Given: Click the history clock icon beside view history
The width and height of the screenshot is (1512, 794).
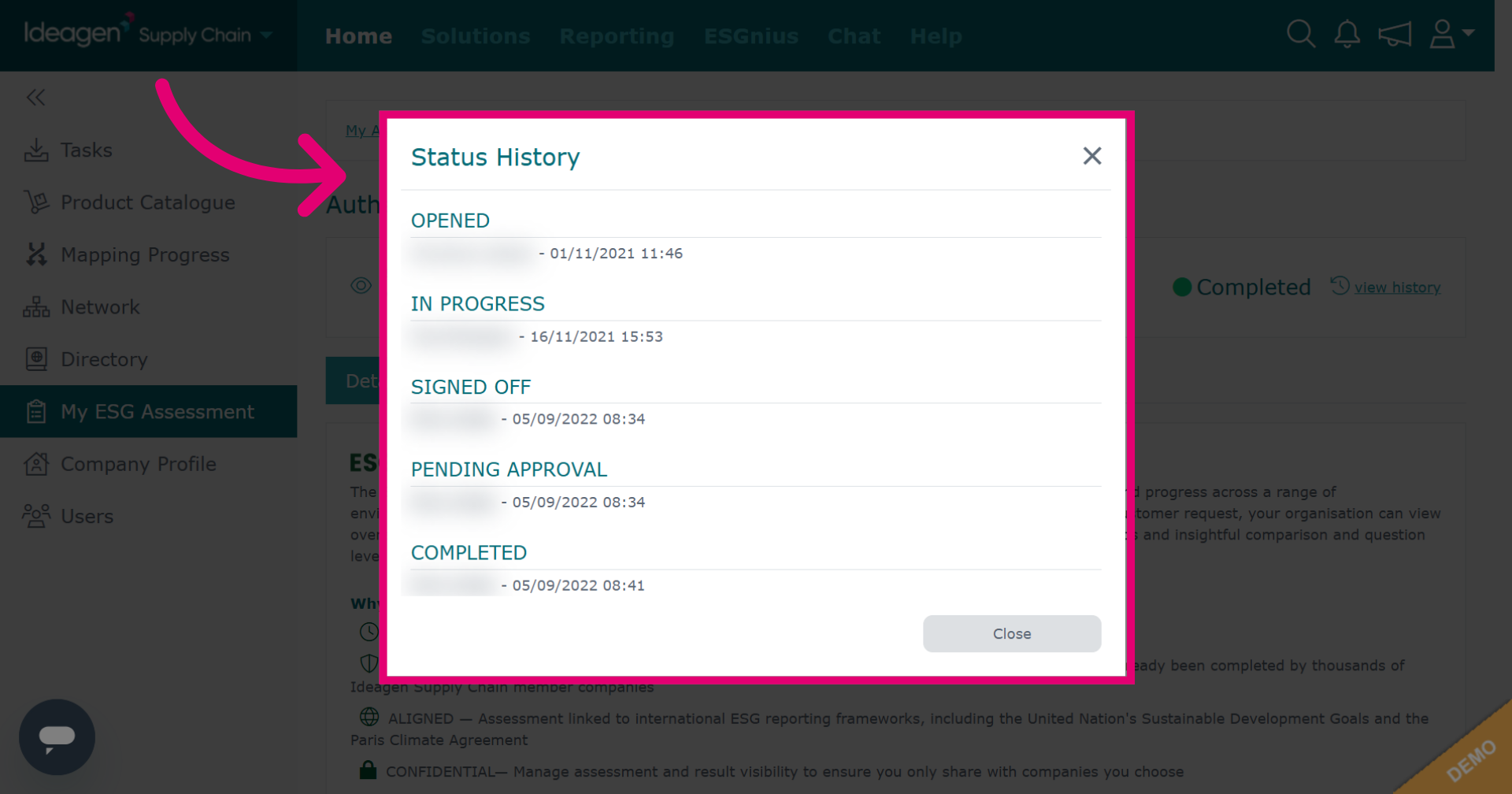Looking at the screenshot, I should point(1340,286).
